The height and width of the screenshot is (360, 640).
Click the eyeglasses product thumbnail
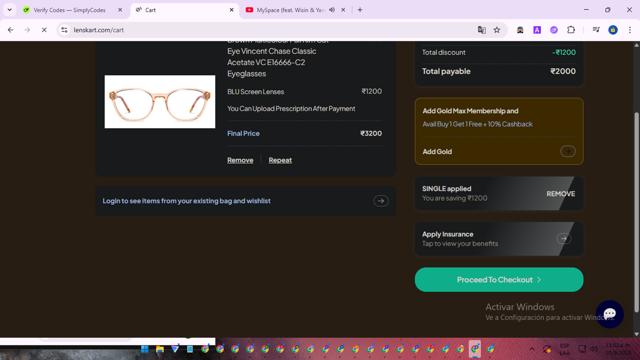click(160, 101)
